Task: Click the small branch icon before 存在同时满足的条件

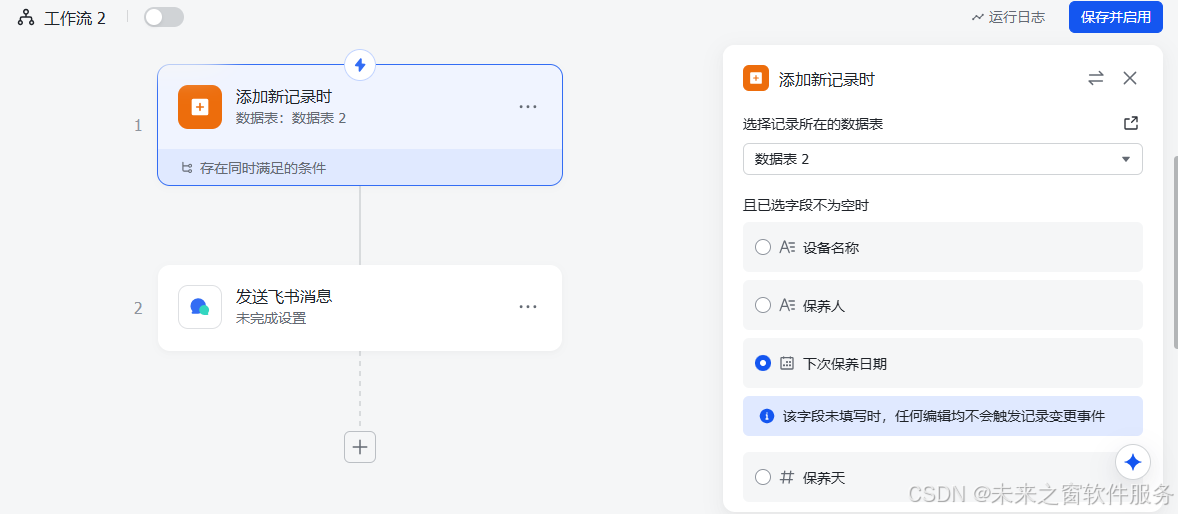Action: [187, 168]
